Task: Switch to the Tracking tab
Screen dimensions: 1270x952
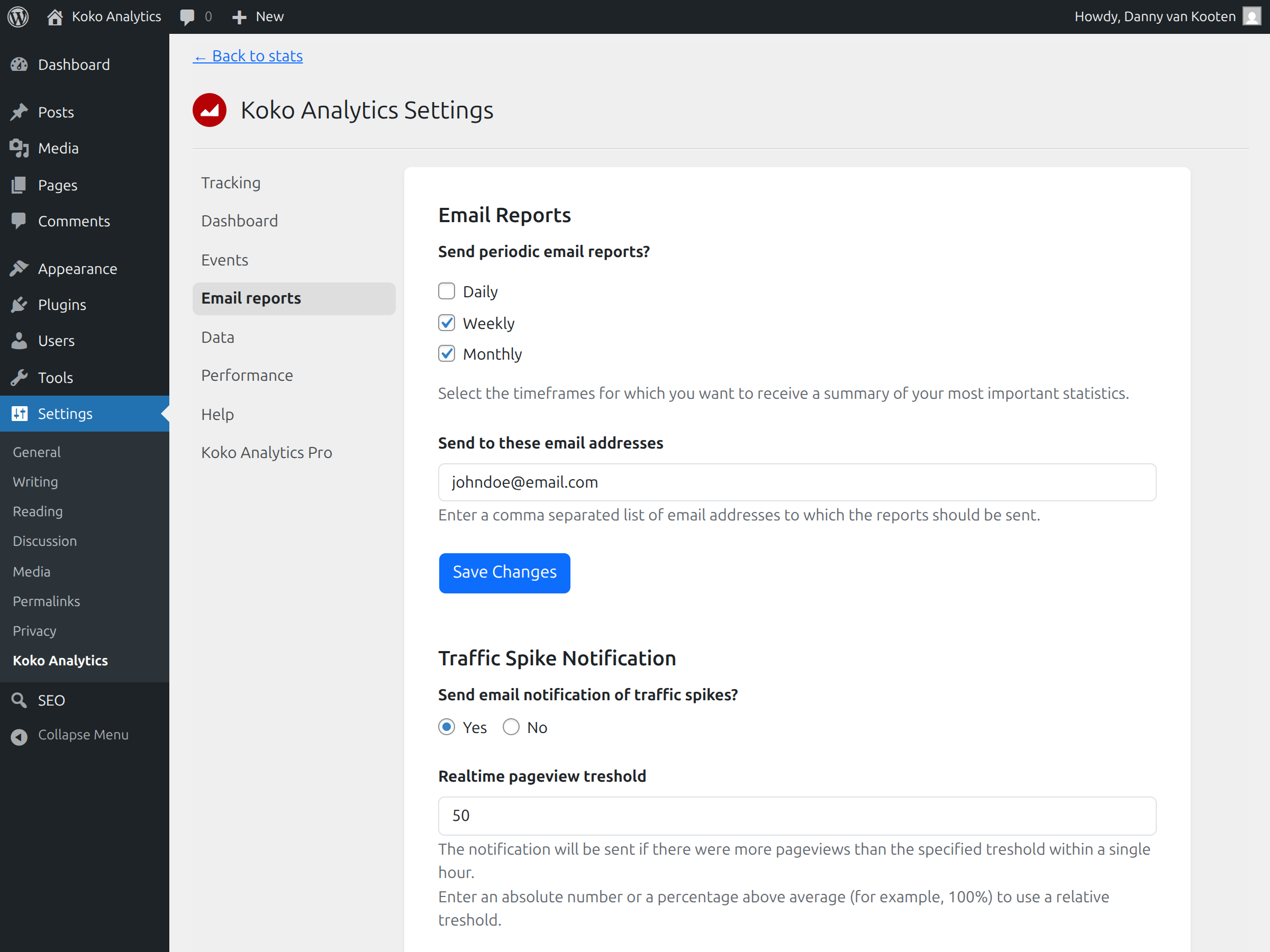Action: point(231,182)
